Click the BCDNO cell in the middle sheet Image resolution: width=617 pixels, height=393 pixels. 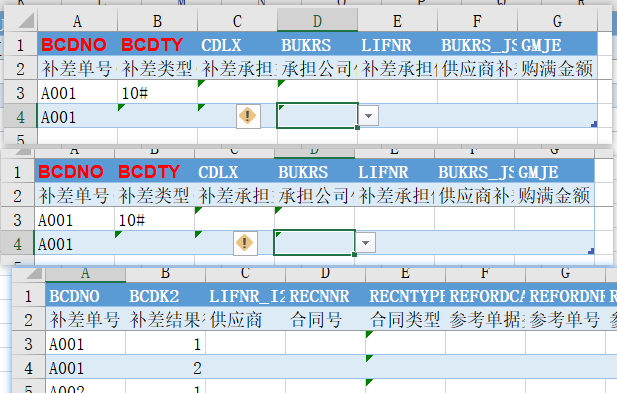(74, 172)
